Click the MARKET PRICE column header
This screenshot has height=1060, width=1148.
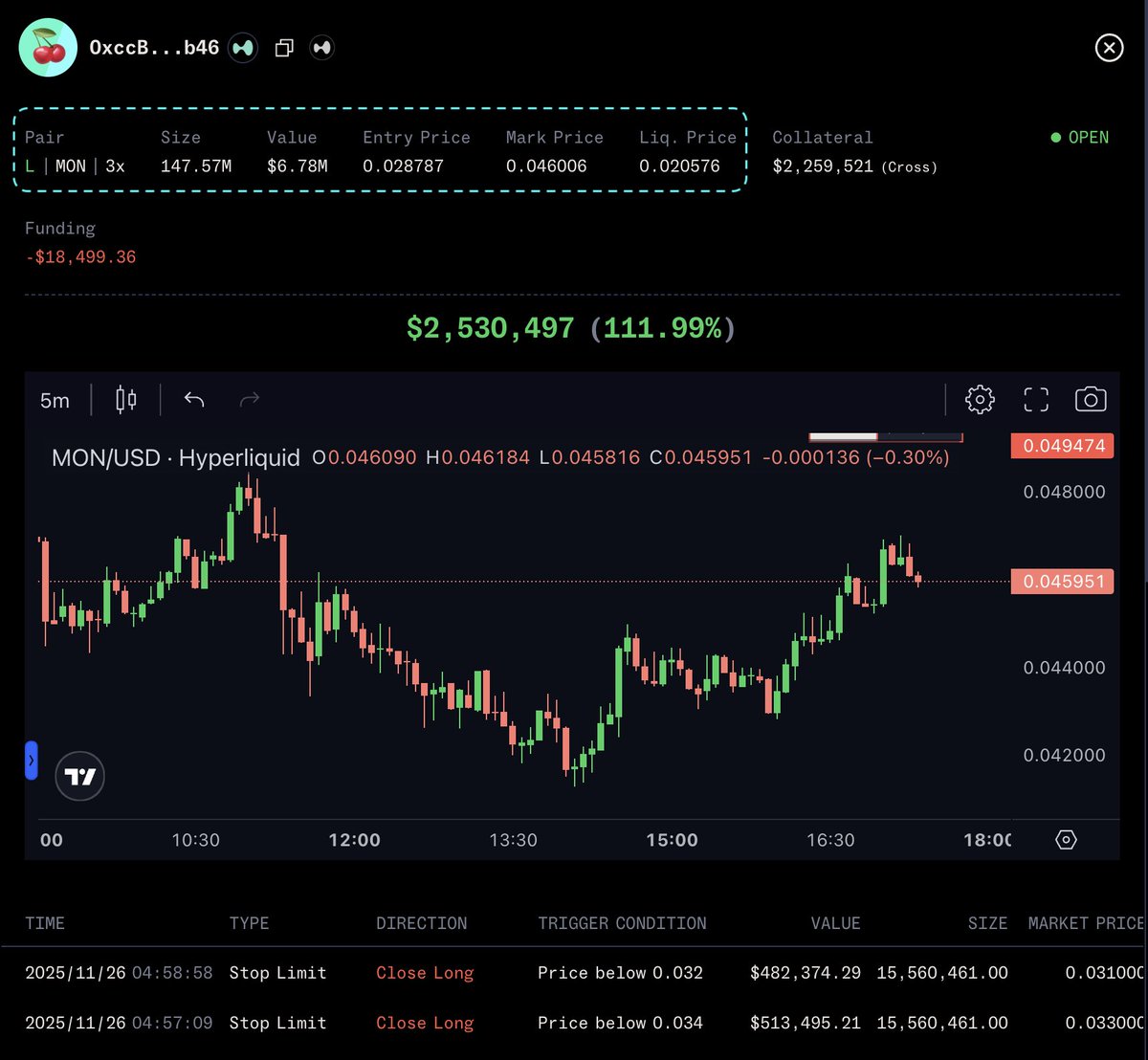(x=1086, y=923)
